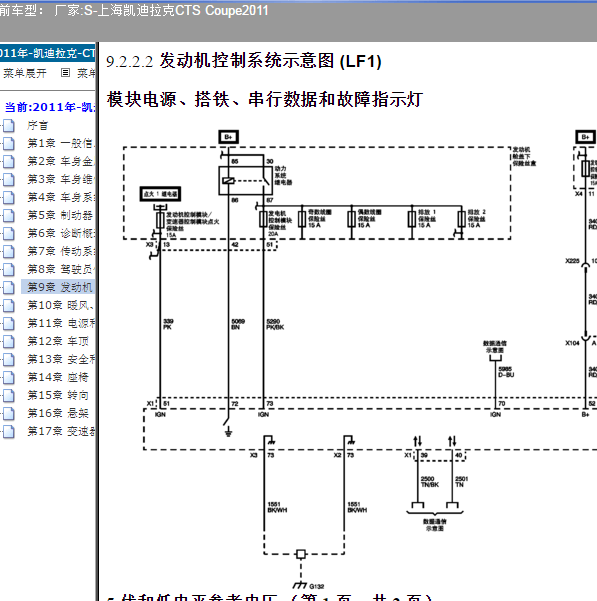Click the document icon beside 第11章 电源
Screen dimensions: 597x601
point(9,323)
